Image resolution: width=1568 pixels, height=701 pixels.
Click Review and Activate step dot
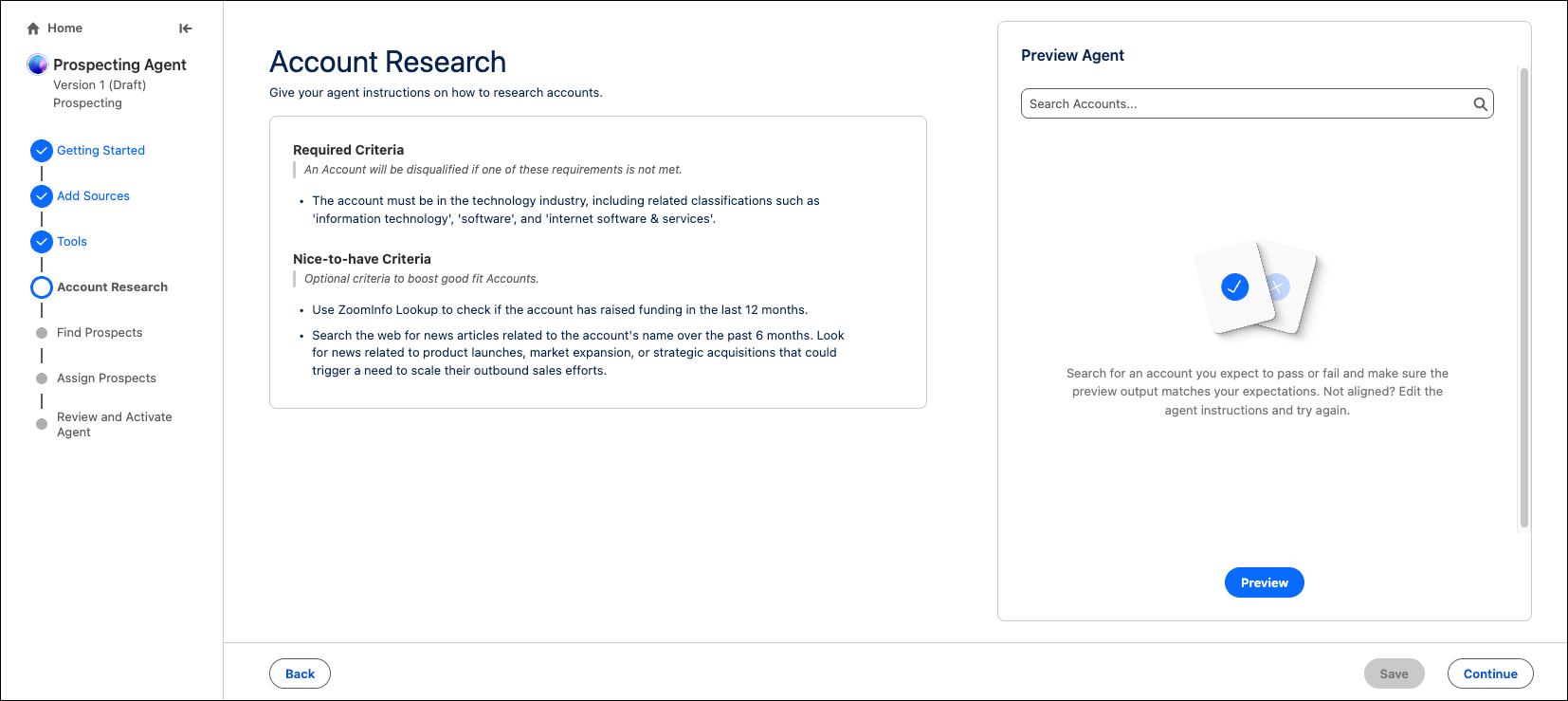pyautogui.click(x=42, y=424)
